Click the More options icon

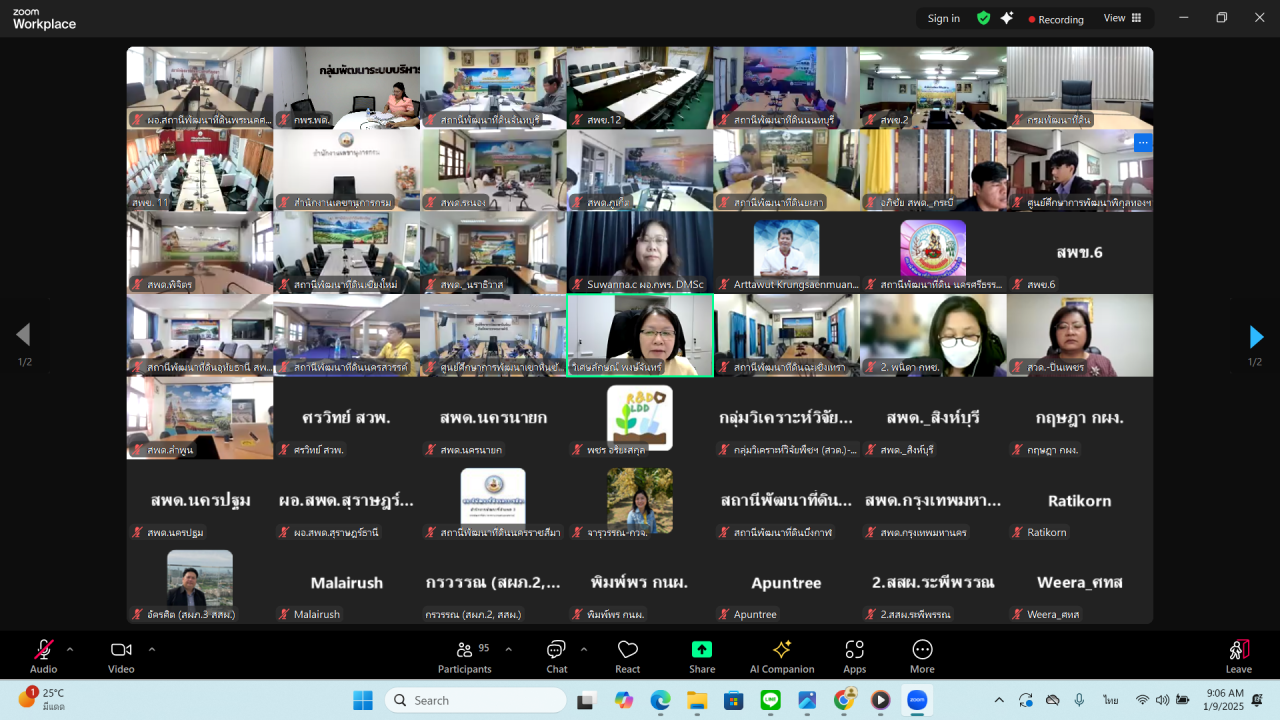(922, 655)
